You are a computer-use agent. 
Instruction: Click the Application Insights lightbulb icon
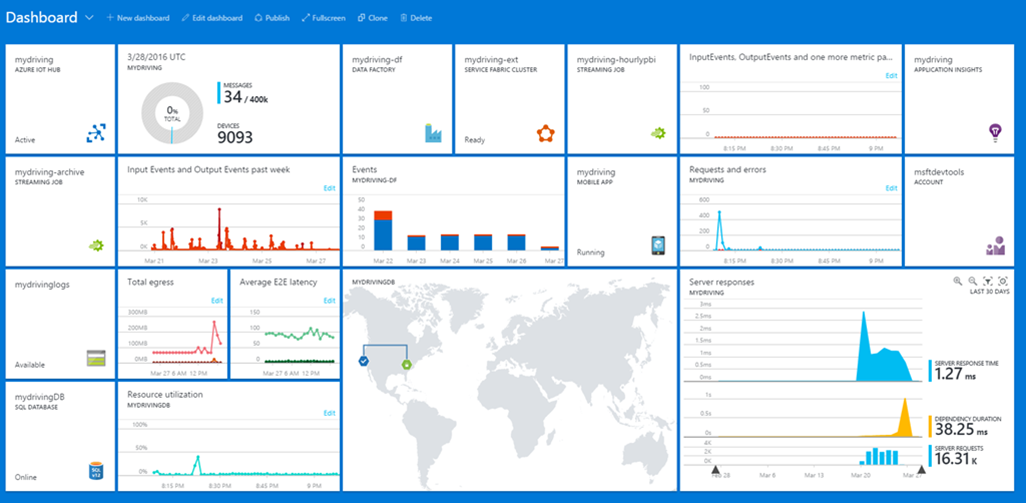point(994,132)
